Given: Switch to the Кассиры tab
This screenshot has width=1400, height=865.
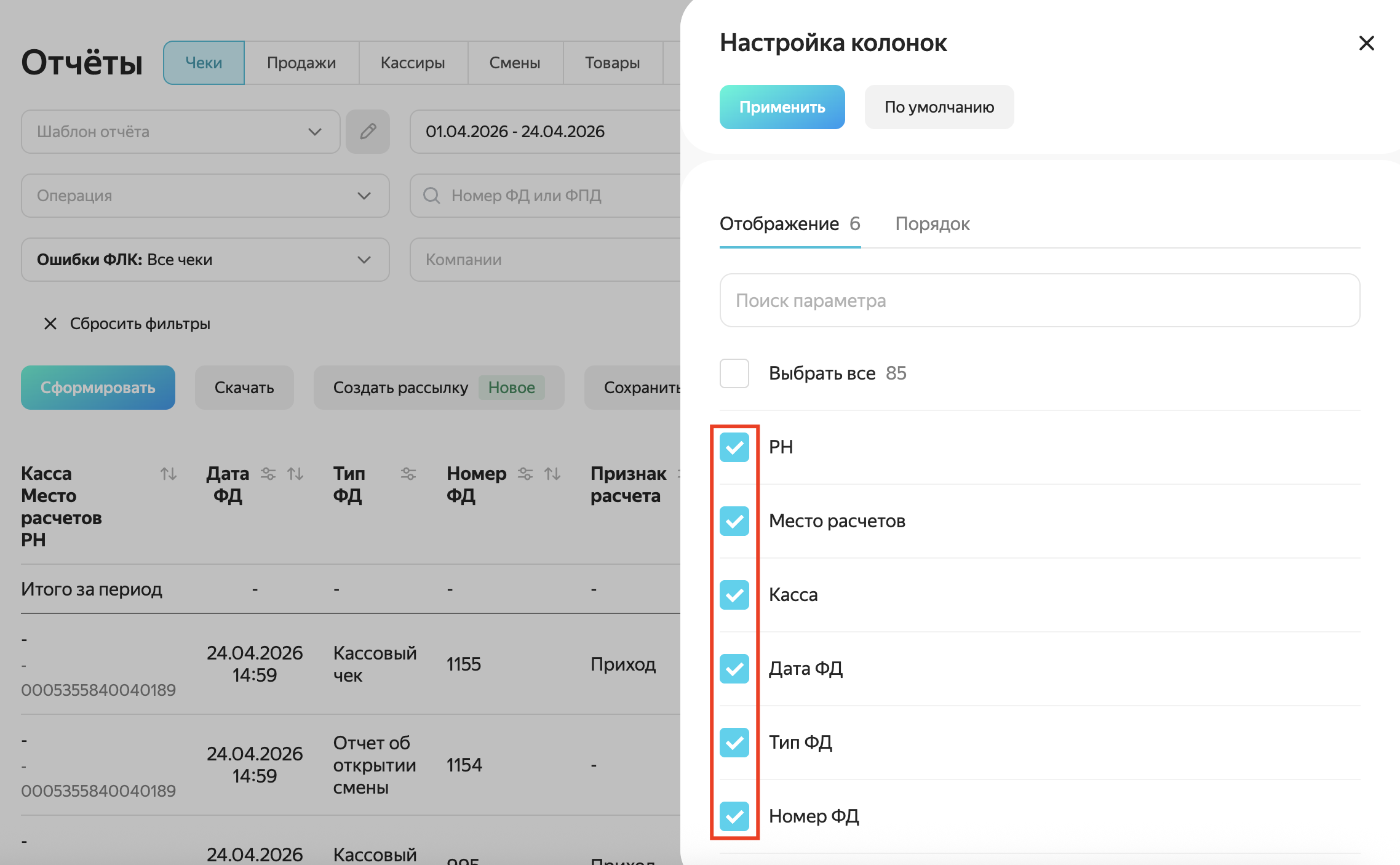Looking at the screenshot, I should click(413, 63).
